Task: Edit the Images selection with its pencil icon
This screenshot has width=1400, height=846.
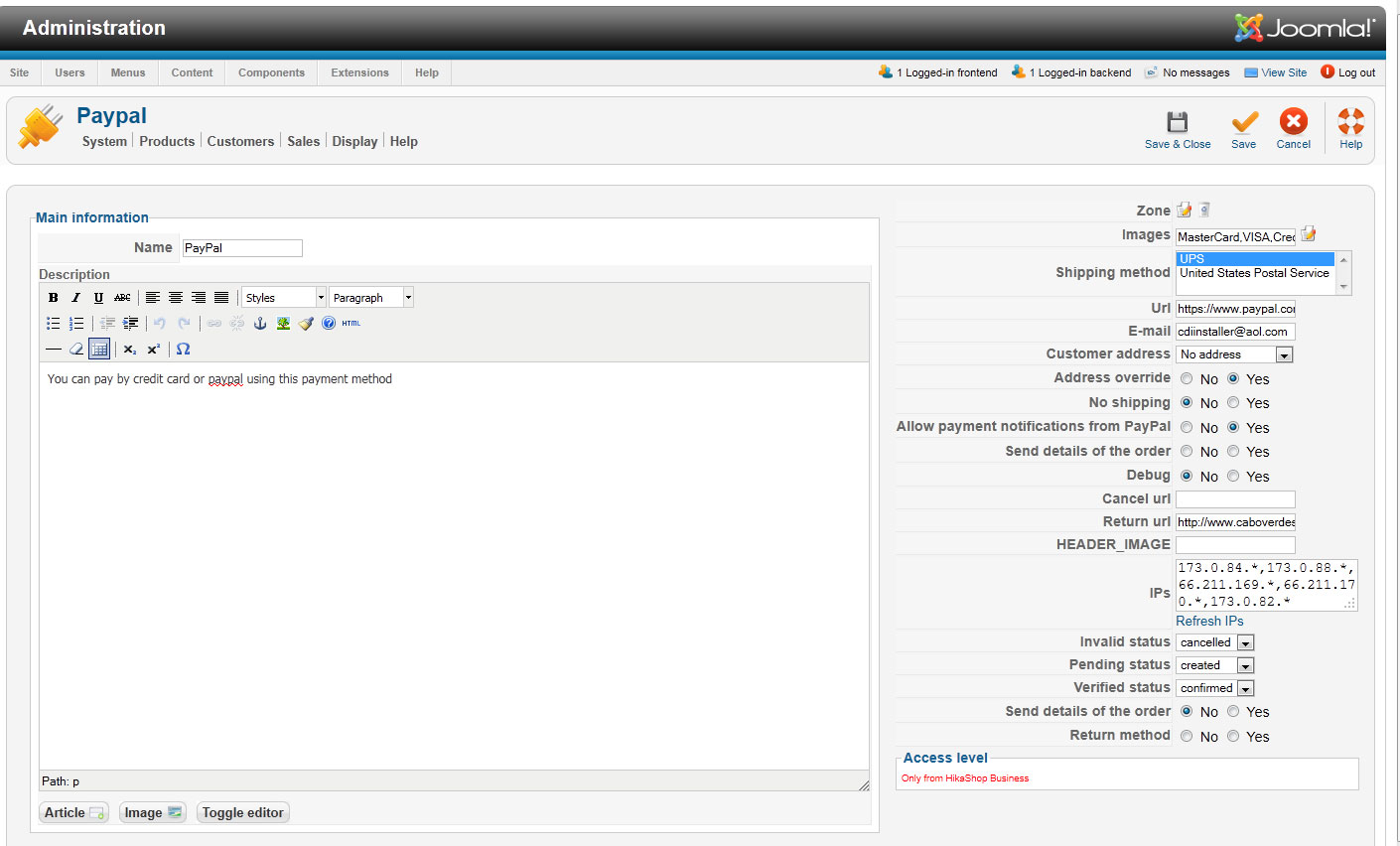Action: pyautogui.click(x=1309, y=234)
